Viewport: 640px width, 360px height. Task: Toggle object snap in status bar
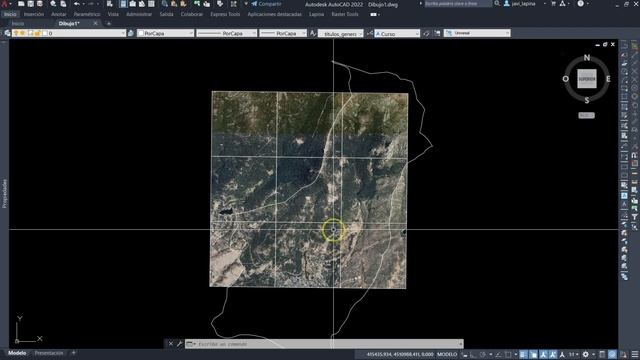coord(508,354)
